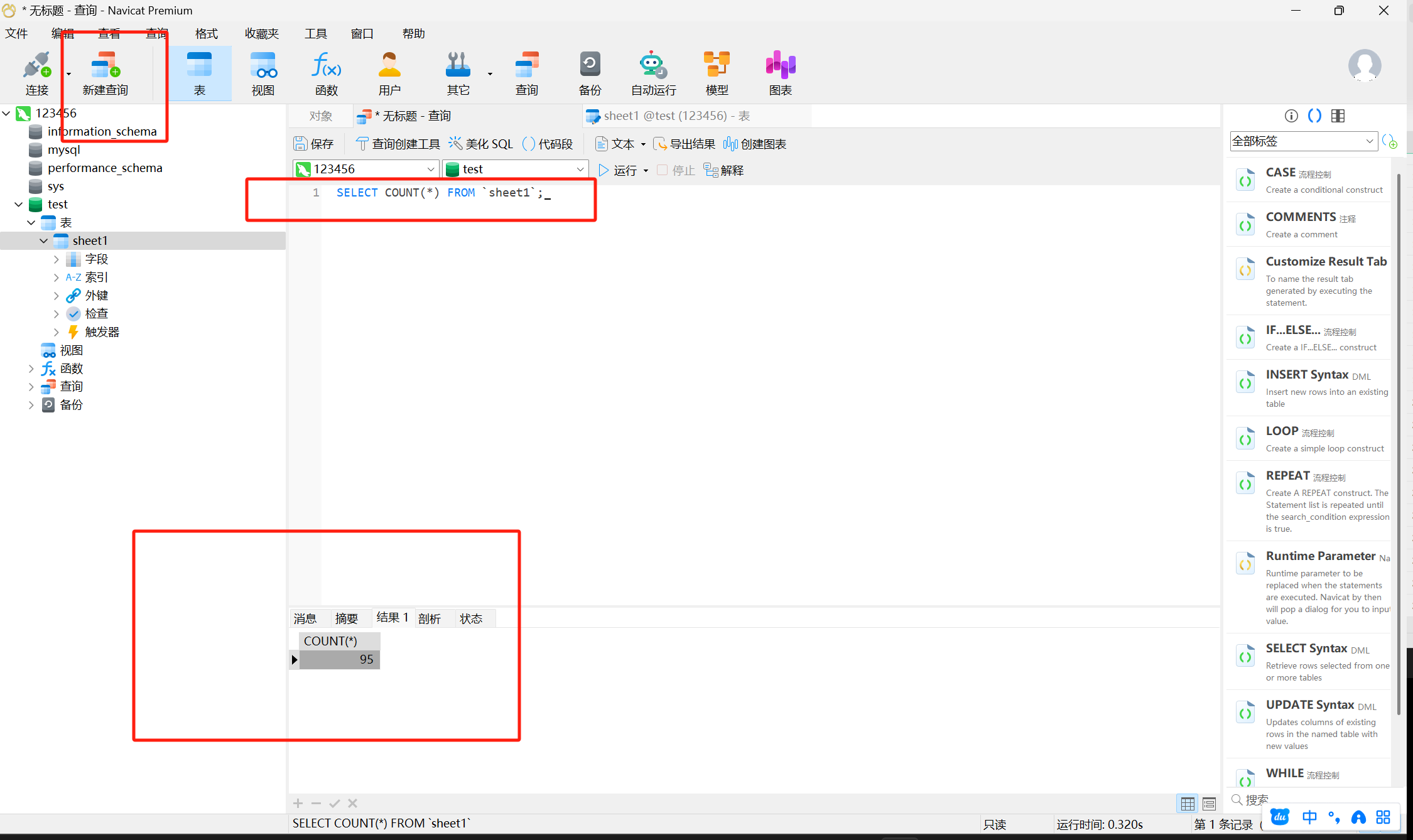Click the snippets panel vertical scrollbar

click(x=1399, y=439)
